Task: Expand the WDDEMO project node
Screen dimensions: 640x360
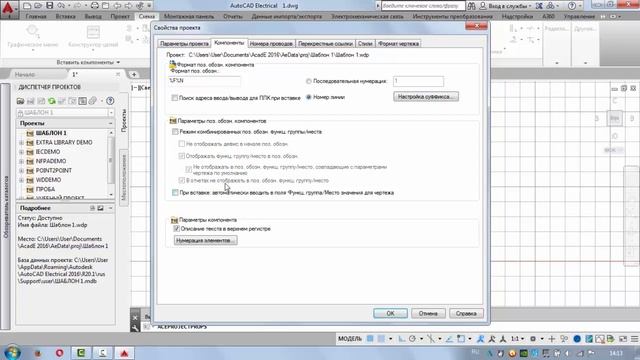Action: pyautogui.click(x=21, y=180)
